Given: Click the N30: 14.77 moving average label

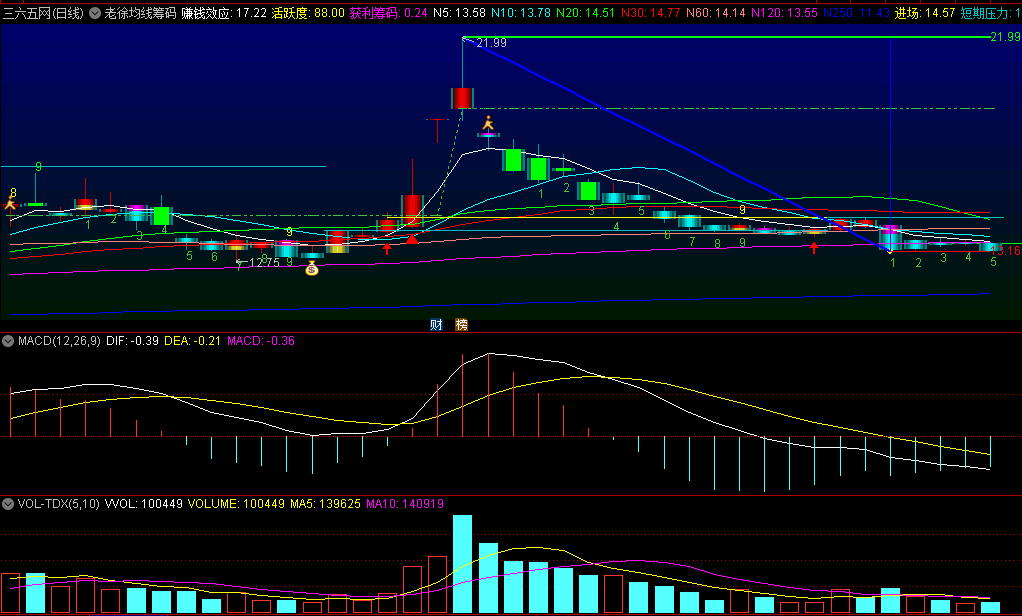Looking at the screenshot, I should click(x=650, y=13).
